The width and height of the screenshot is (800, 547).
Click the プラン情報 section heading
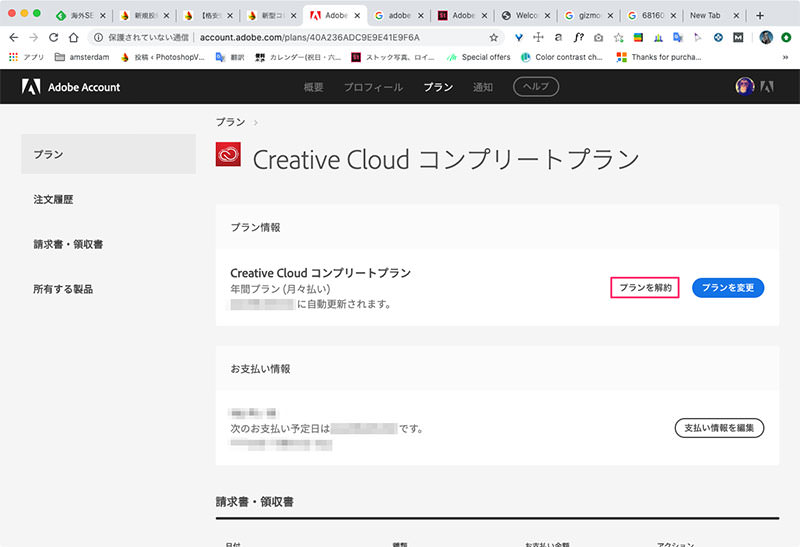click(x=255, y=227)
